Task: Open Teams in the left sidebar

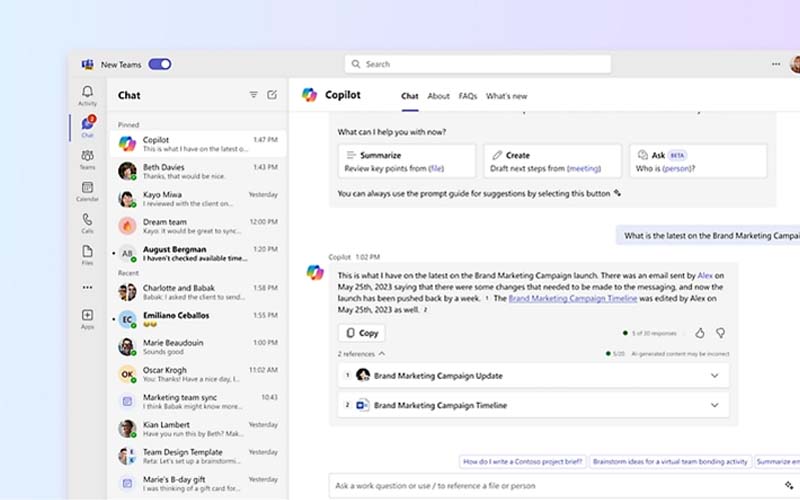Action: click(x=87, y=158)
